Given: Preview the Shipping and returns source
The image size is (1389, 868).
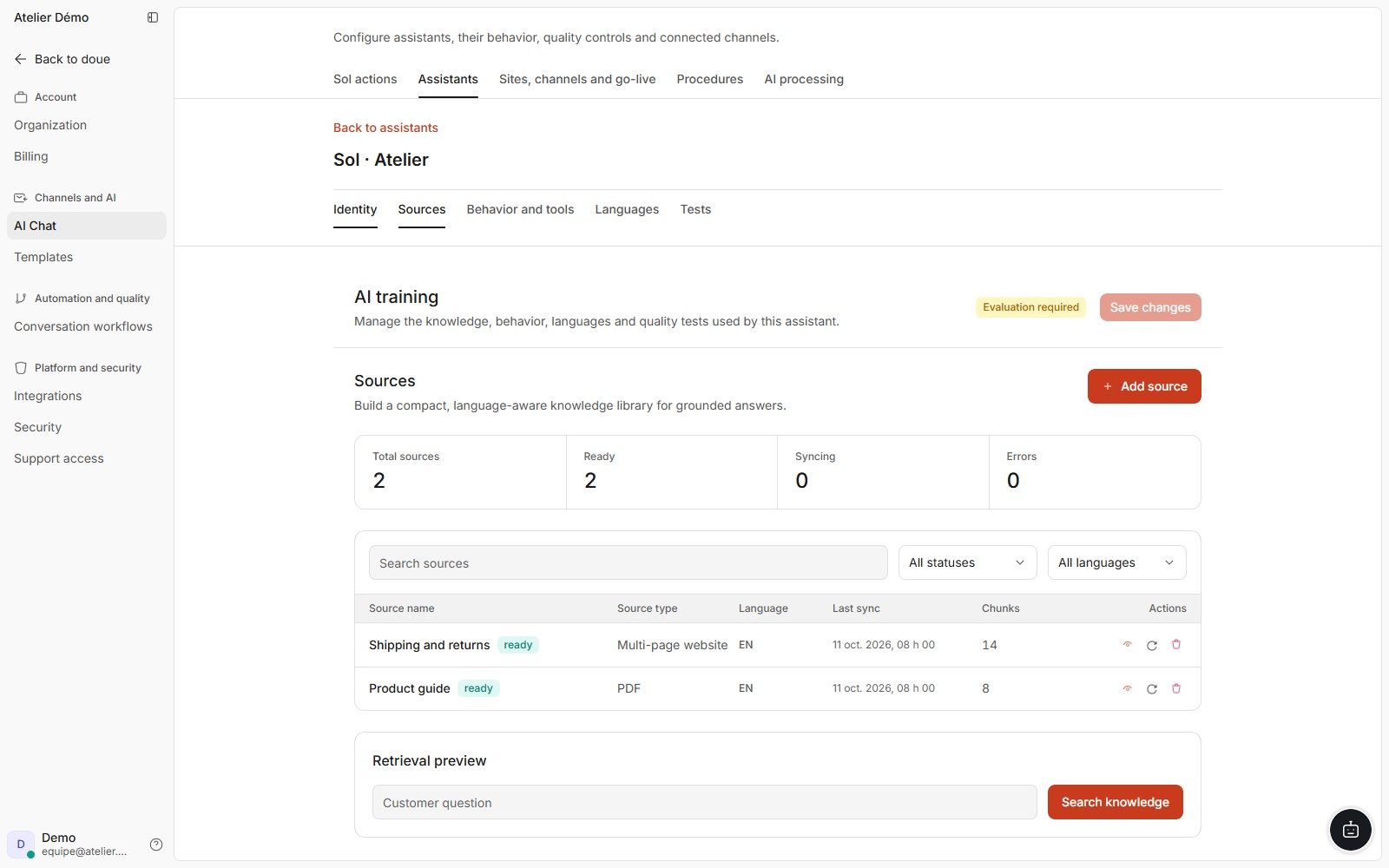Looking at the screenshot, I should click(1128, 645).
